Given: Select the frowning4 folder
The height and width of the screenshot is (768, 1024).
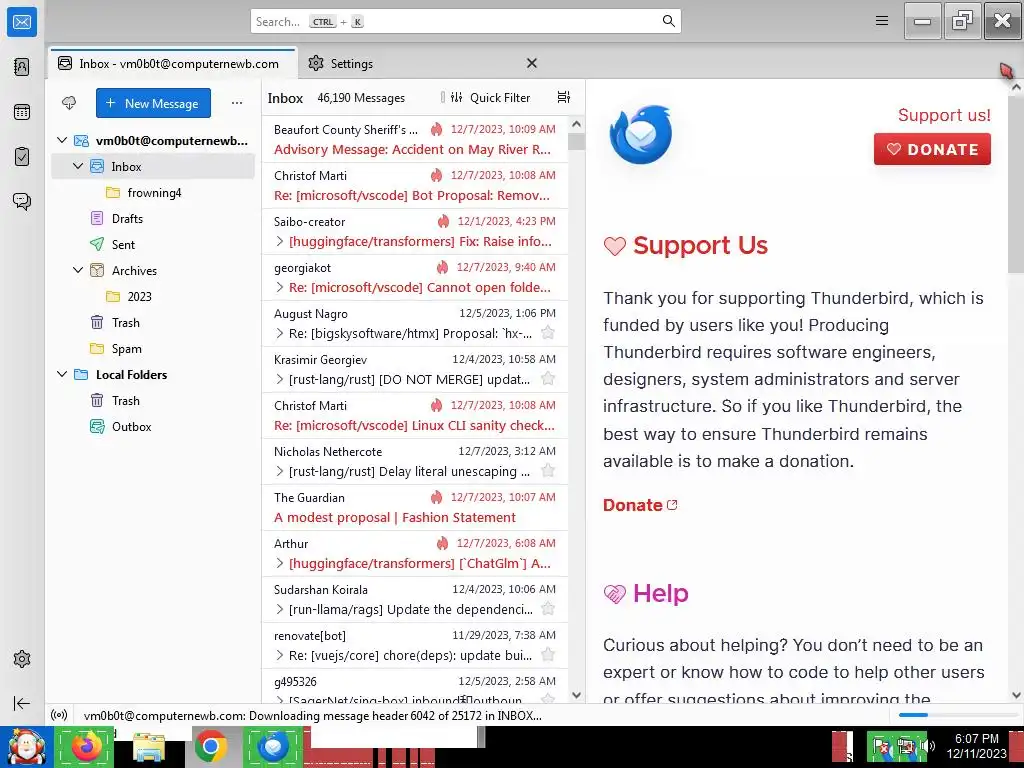Looking at the screenshot, I should (x=154, y=193).
